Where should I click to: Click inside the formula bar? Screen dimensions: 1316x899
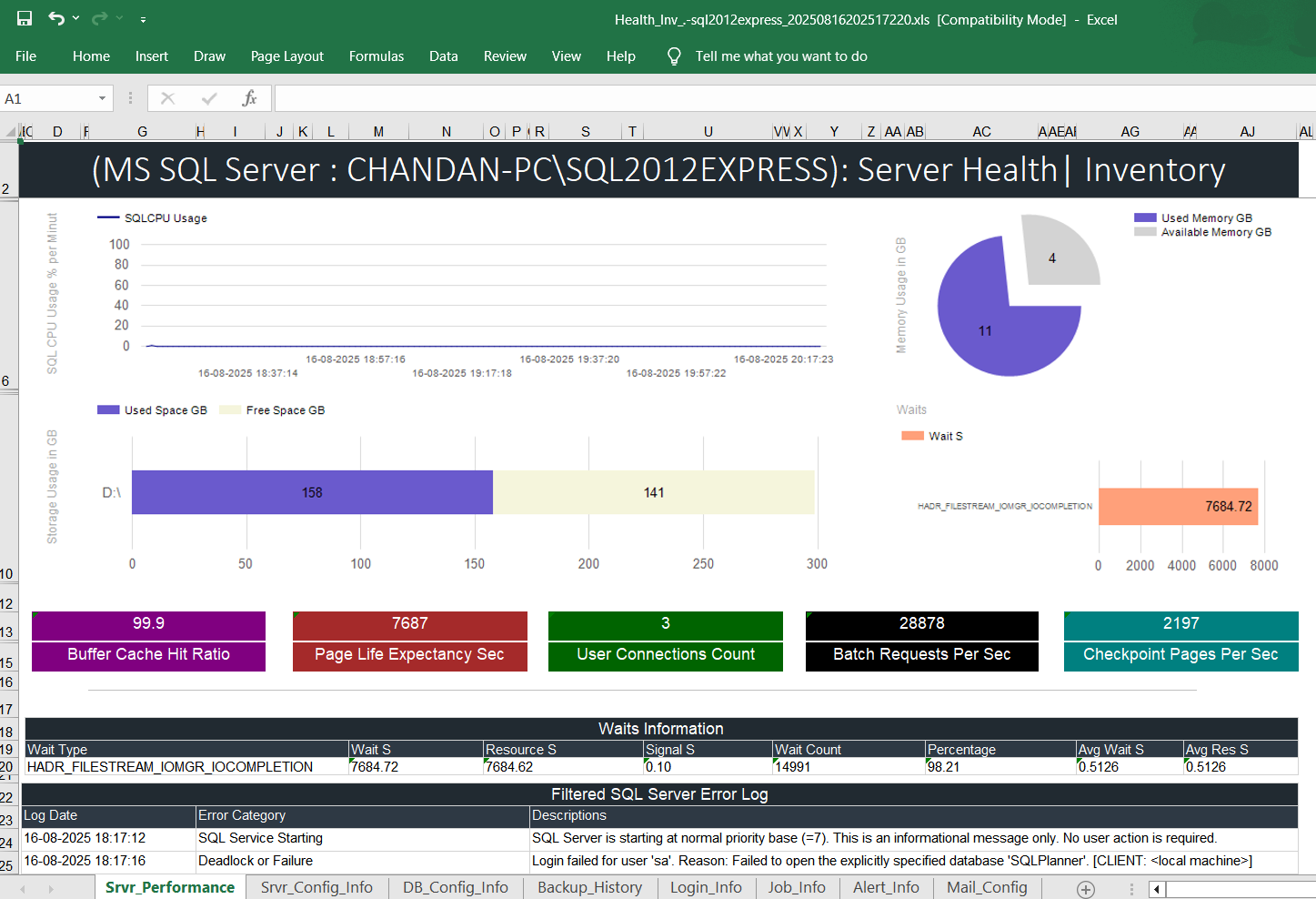(637, 97)
